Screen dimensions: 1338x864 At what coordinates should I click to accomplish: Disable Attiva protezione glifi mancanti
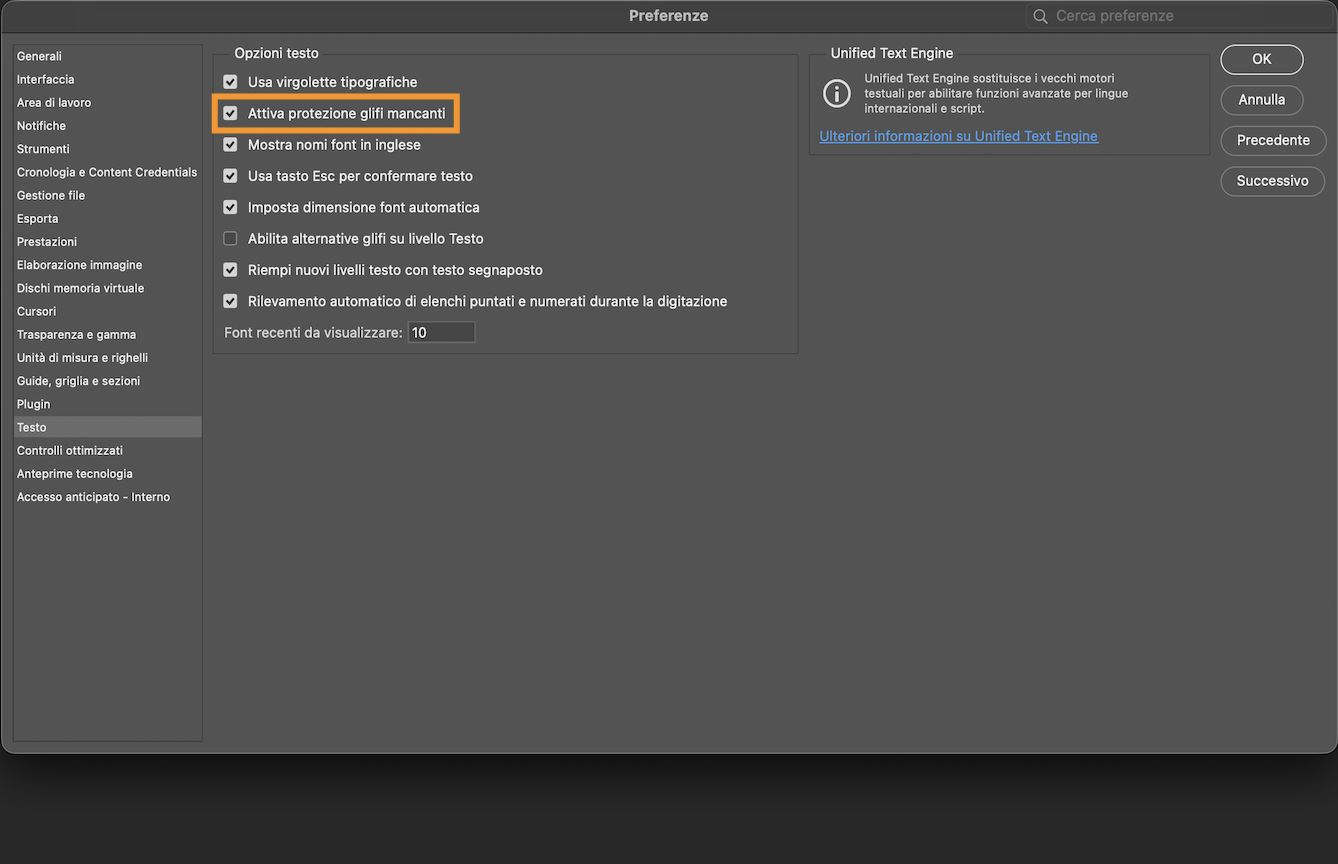(230, 114)
